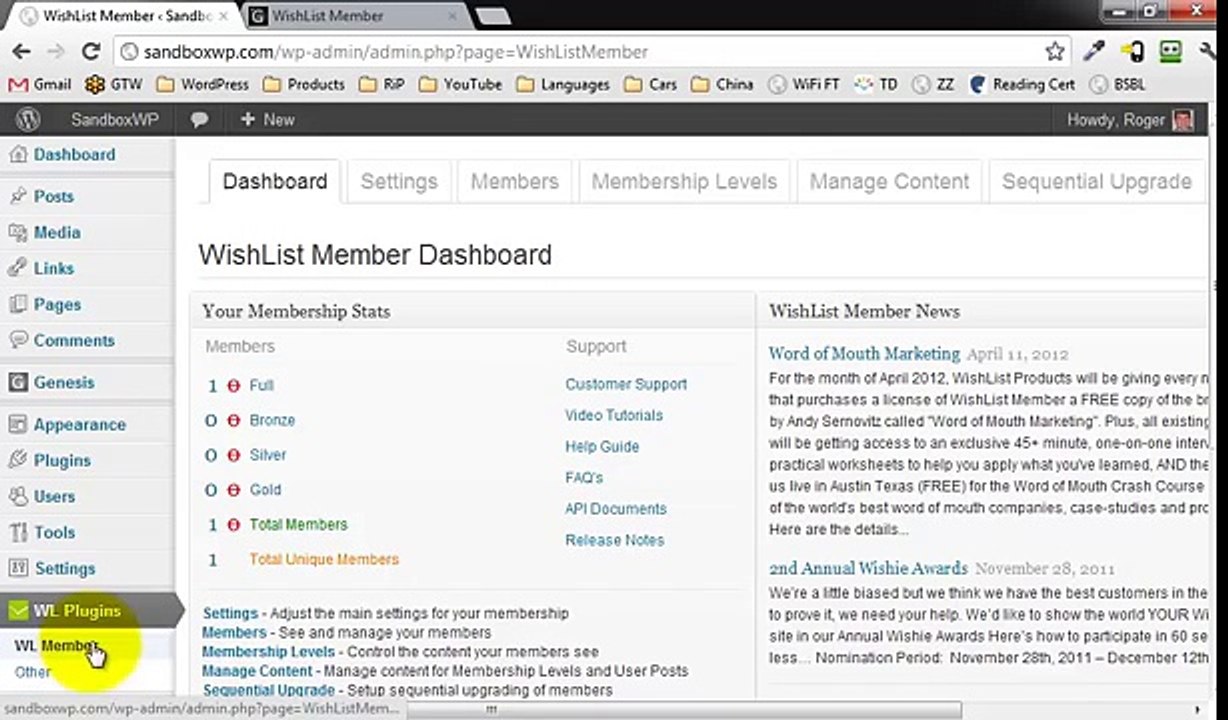1228x720 pixels.
Task: Click the Full membership level link
Action: [x=261, y=386]
